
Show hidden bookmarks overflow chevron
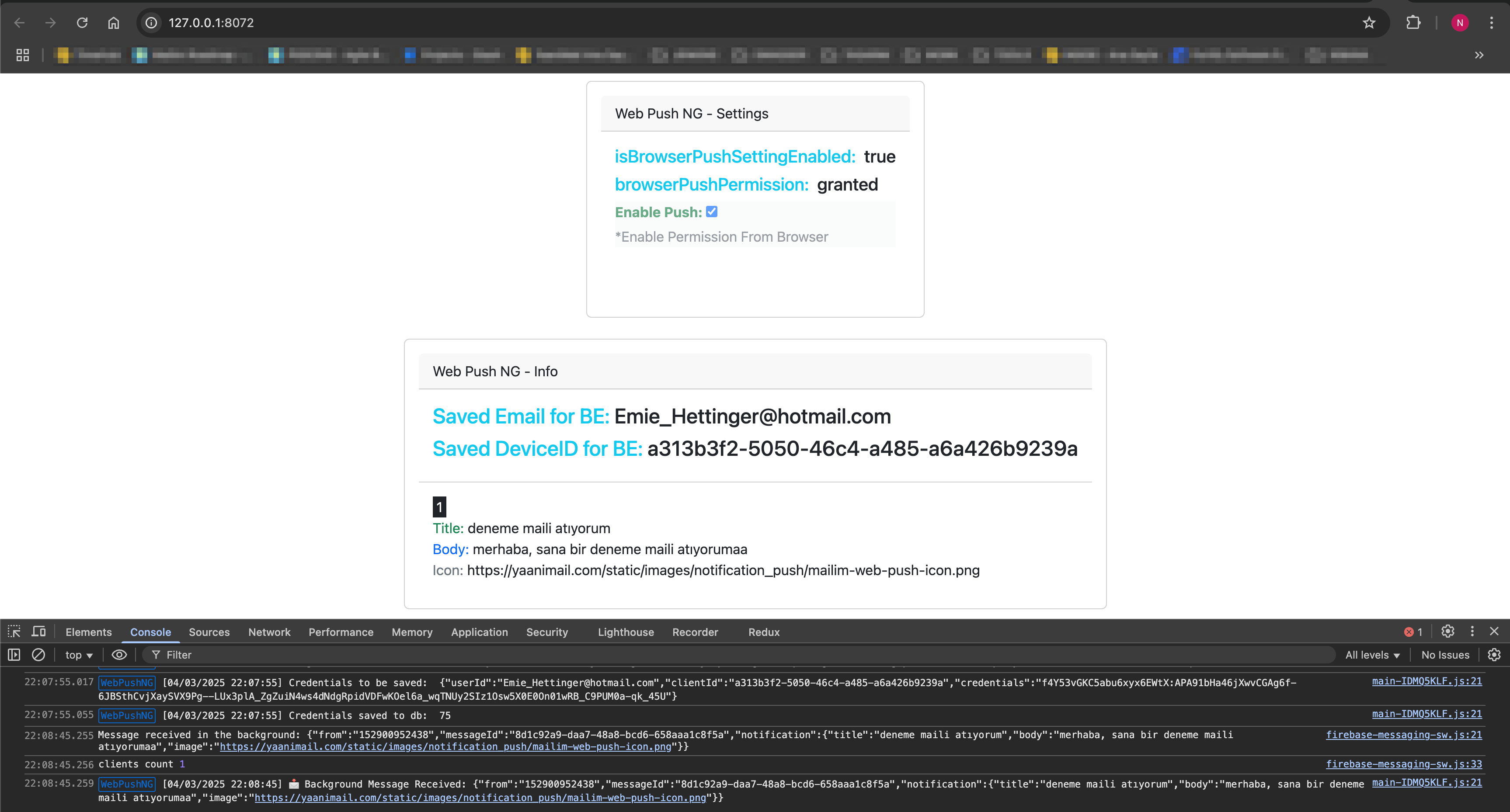point(1479,55)
